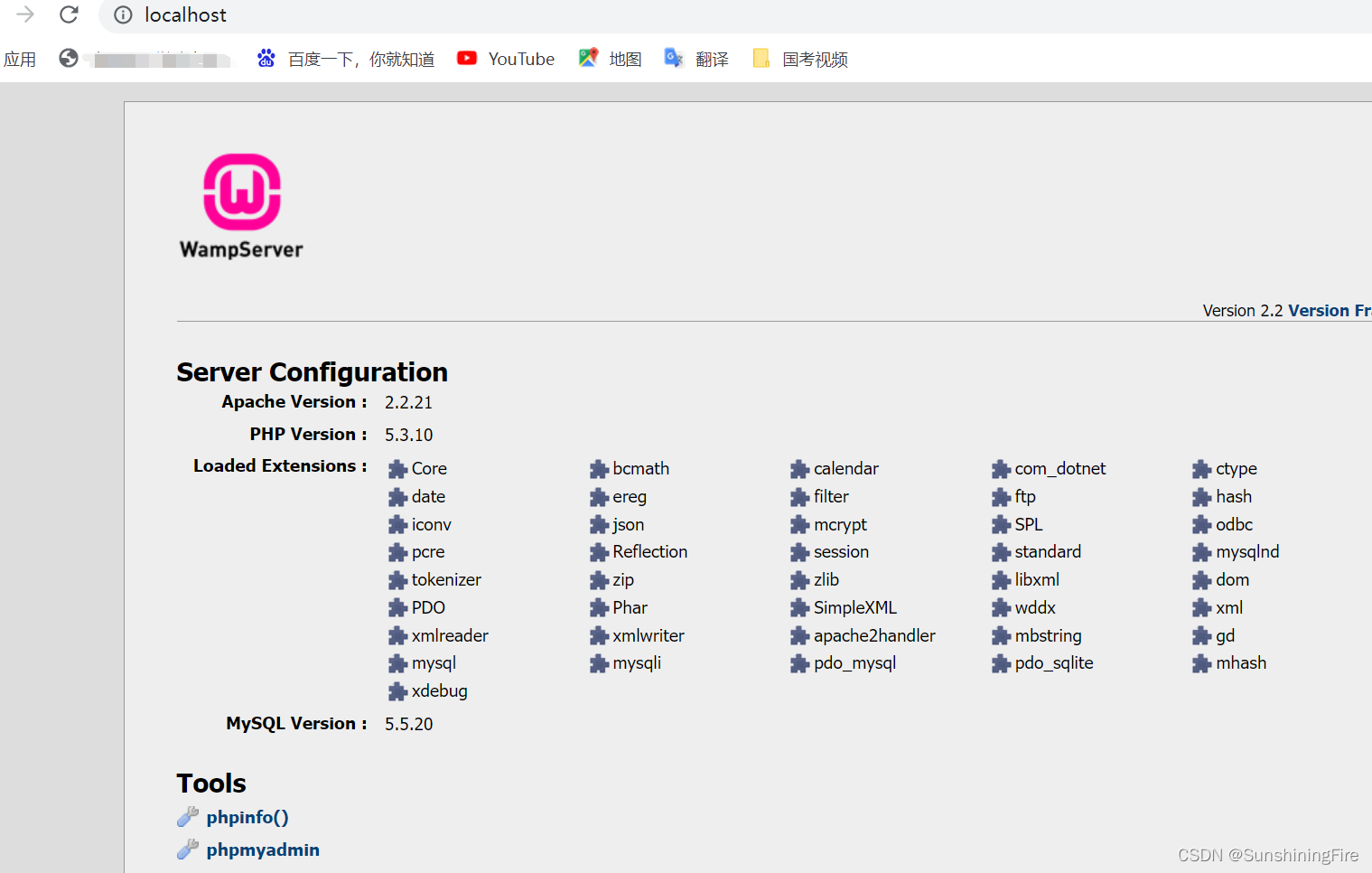The image size is (1372, 873).
Task: Click the puzzle icon next to xdebug
Action: coord(397,691)
